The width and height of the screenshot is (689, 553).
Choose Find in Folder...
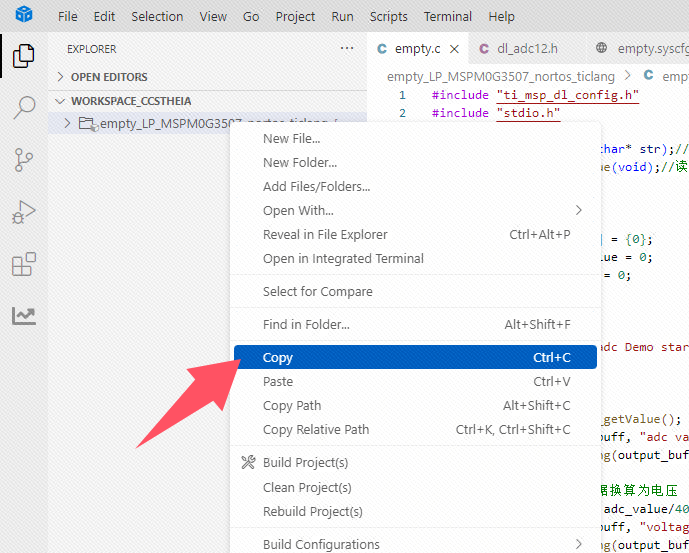click(415, 324)
